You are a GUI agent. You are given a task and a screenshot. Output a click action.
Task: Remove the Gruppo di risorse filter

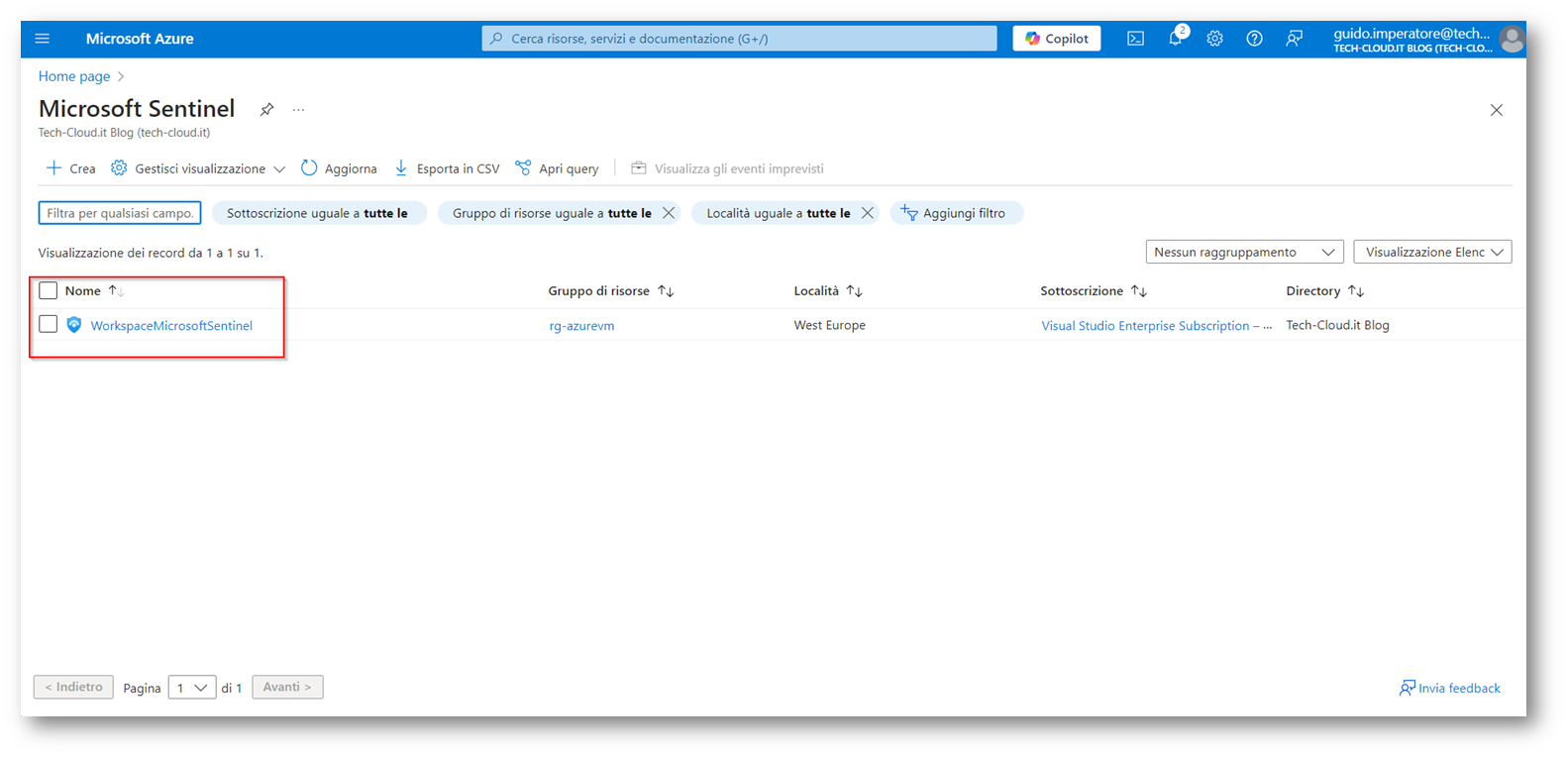point(669,213)
